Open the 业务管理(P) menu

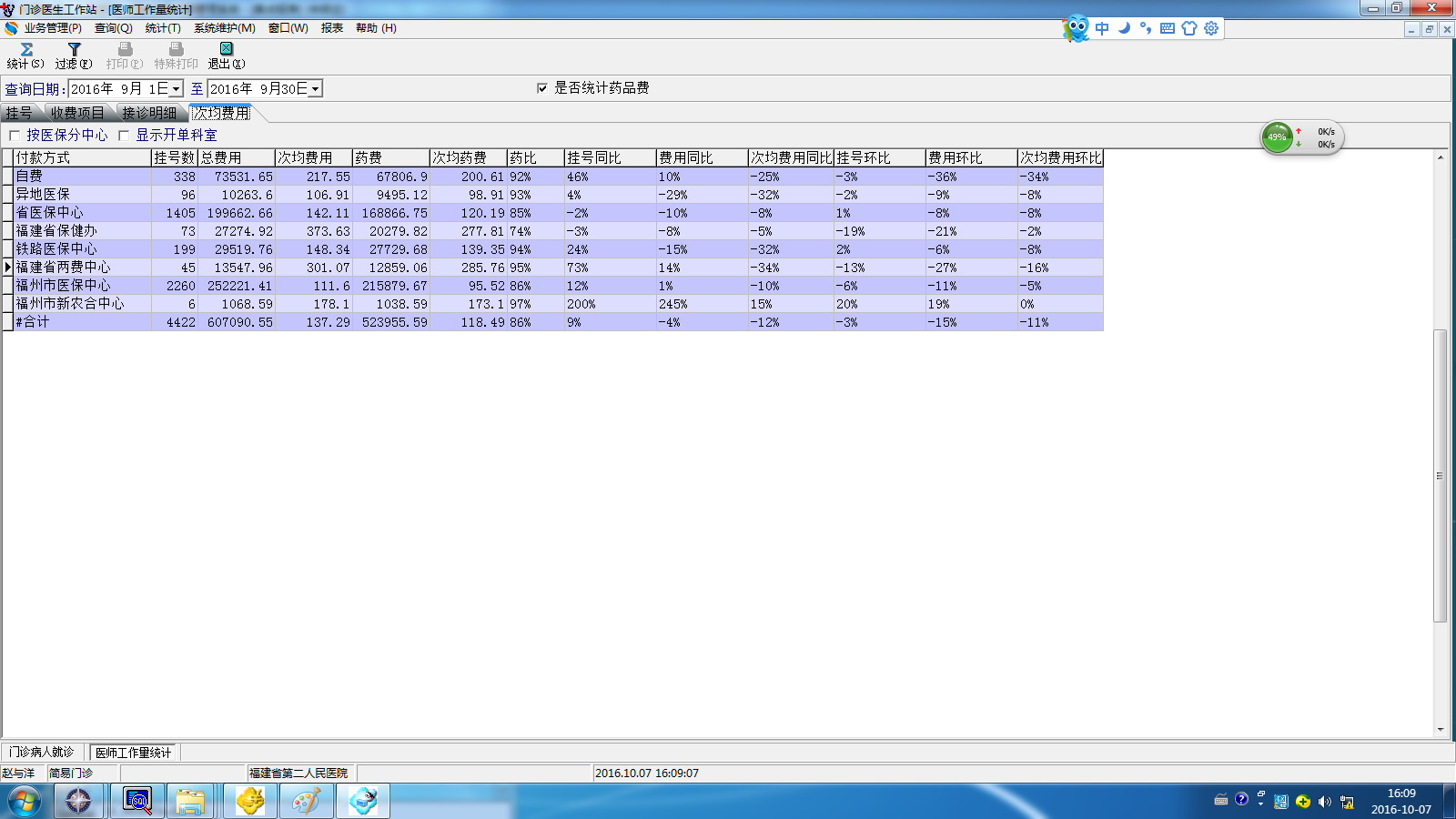tap(52, 28)
